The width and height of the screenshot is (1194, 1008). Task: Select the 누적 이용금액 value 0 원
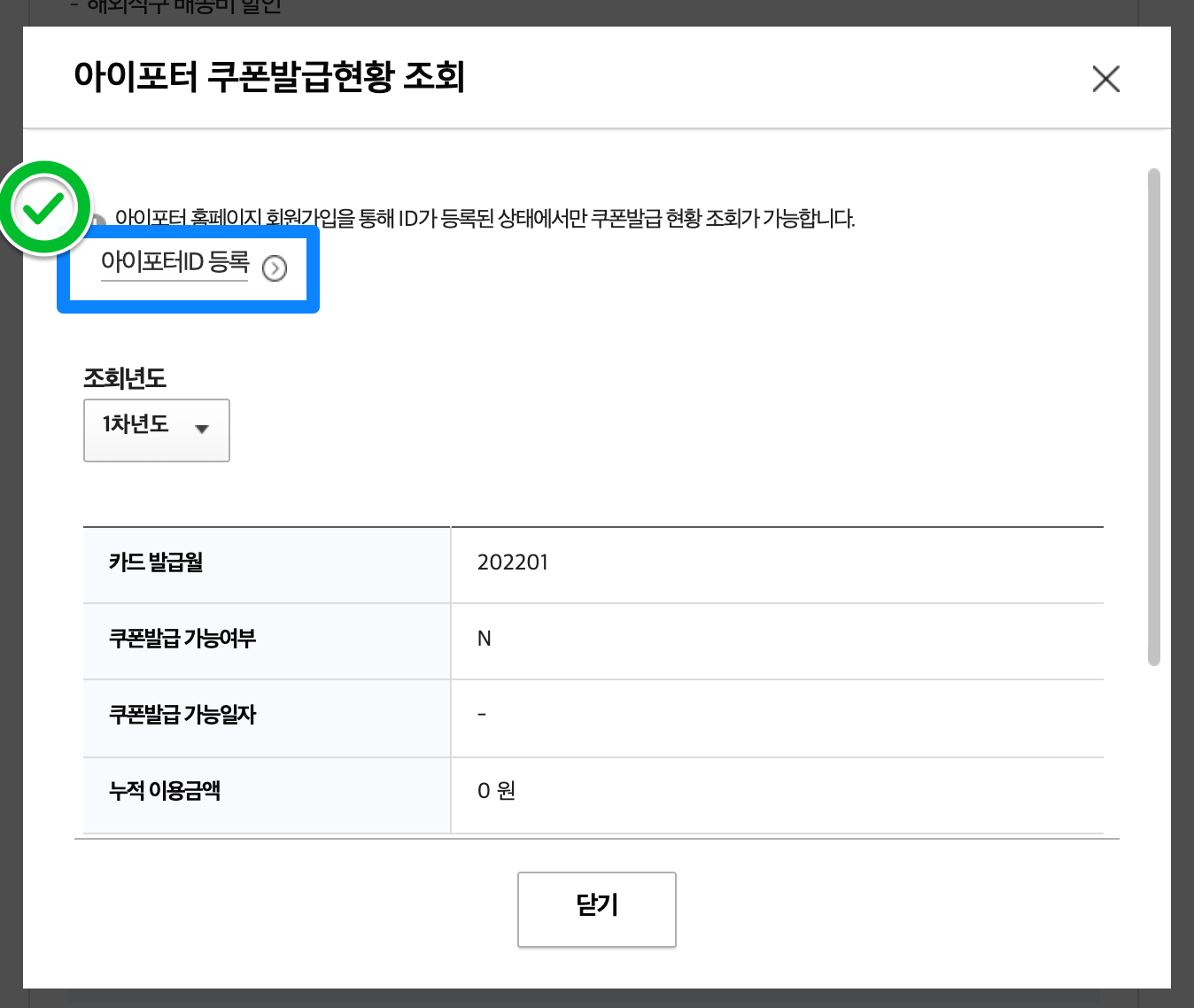[x=497, y=791]
